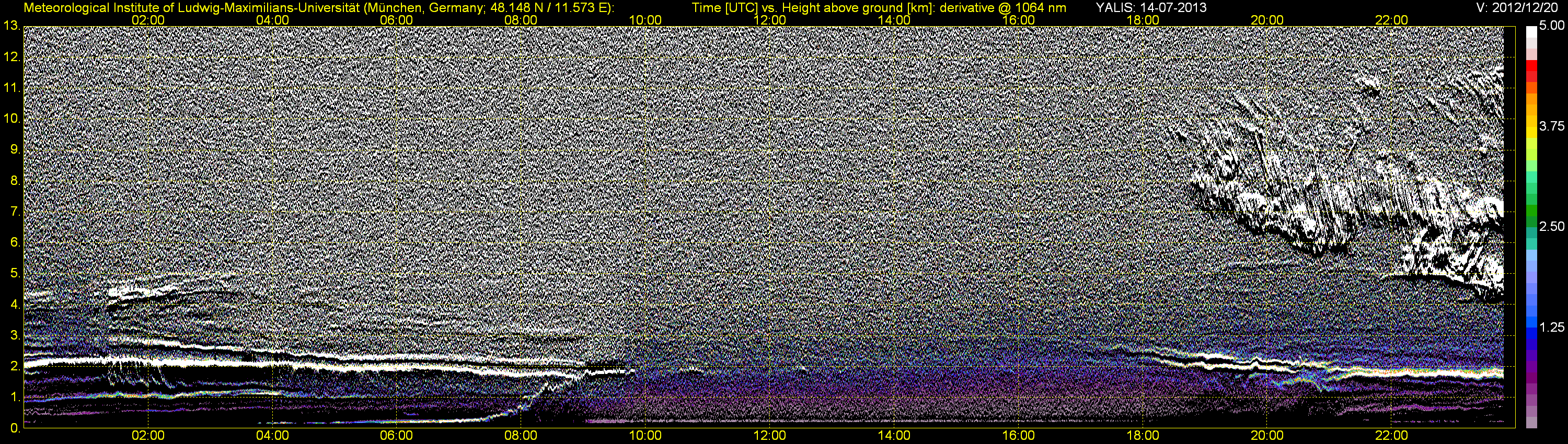Click the 06:00 label on the lower time axis
1568x444 pixels.
click(x=396, y=436)
